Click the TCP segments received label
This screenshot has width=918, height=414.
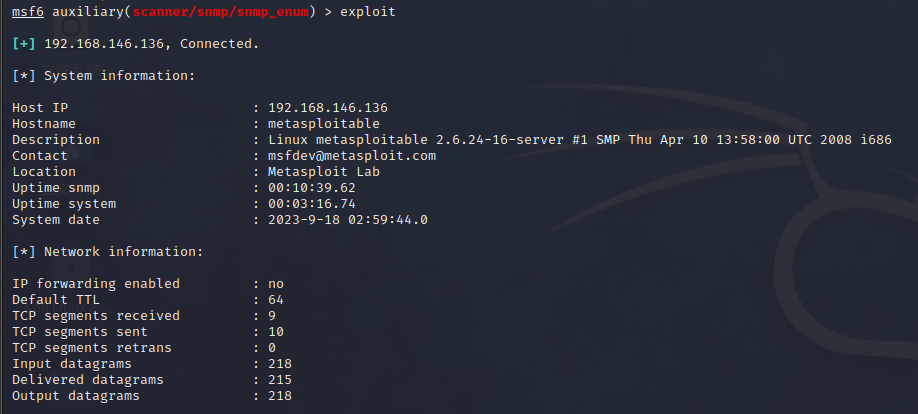pyautogui.click(x=96, y=316)
